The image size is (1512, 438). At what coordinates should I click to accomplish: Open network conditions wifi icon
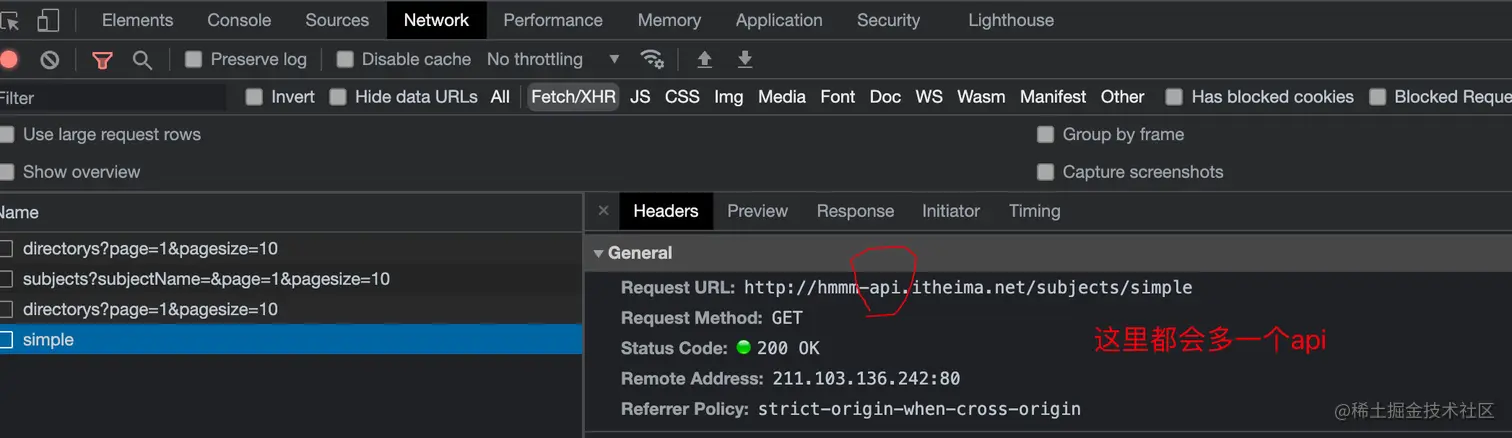[652, 60]
